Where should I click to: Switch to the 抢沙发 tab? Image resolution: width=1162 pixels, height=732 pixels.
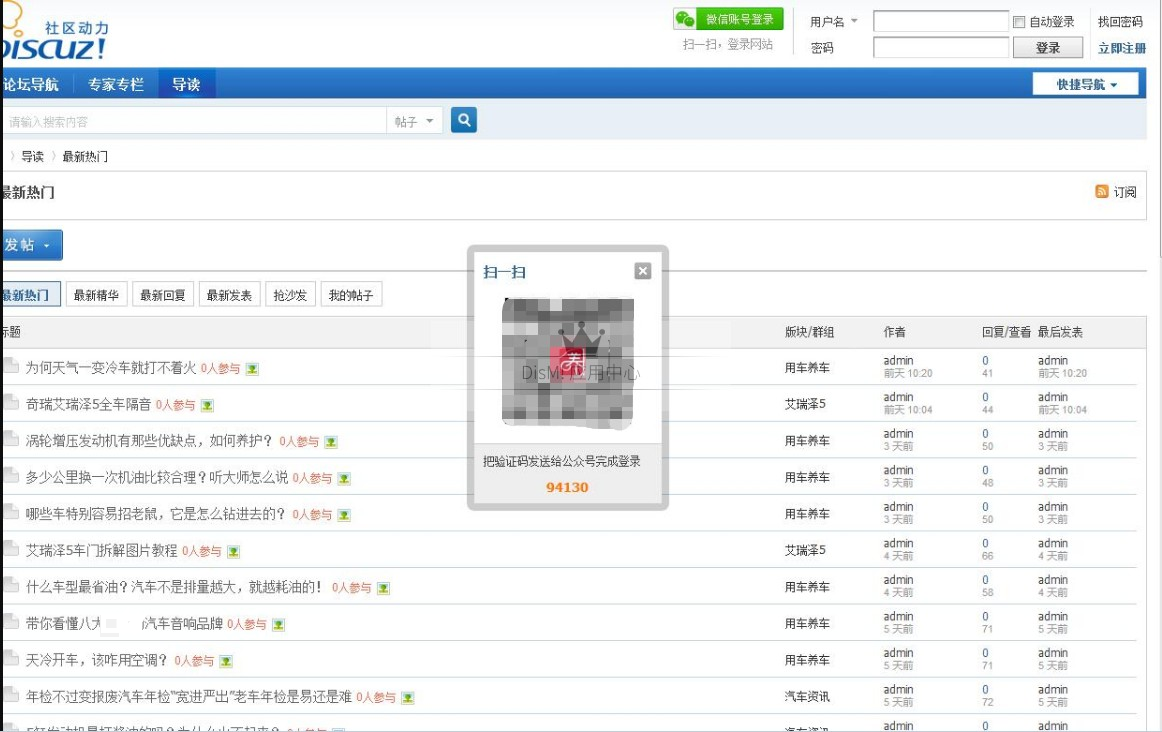pyautogui.click(x=290, y=295)
